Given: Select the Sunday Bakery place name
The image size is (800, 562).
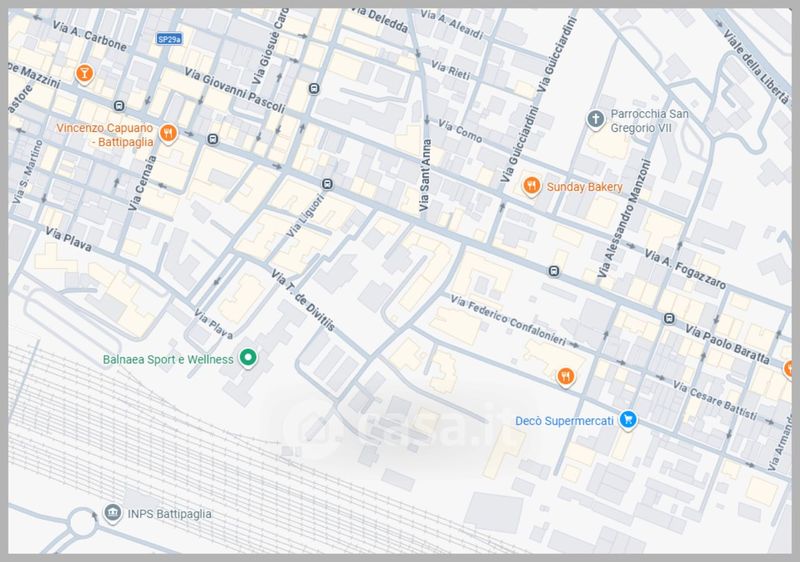Looking at the screenshot, I should 586,186.
